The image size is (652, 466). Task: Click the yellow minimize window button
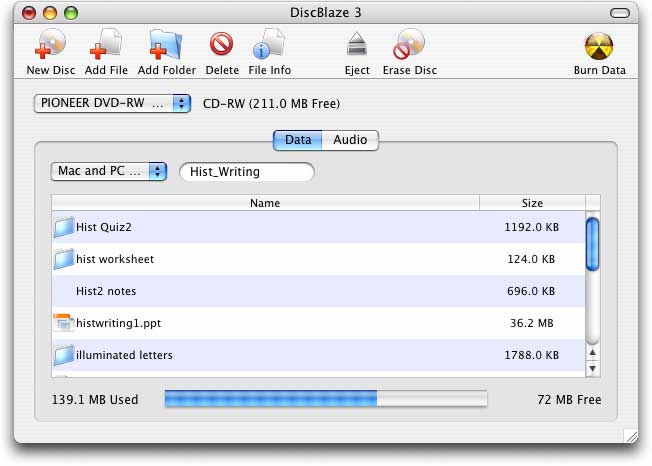click(49, 13)
